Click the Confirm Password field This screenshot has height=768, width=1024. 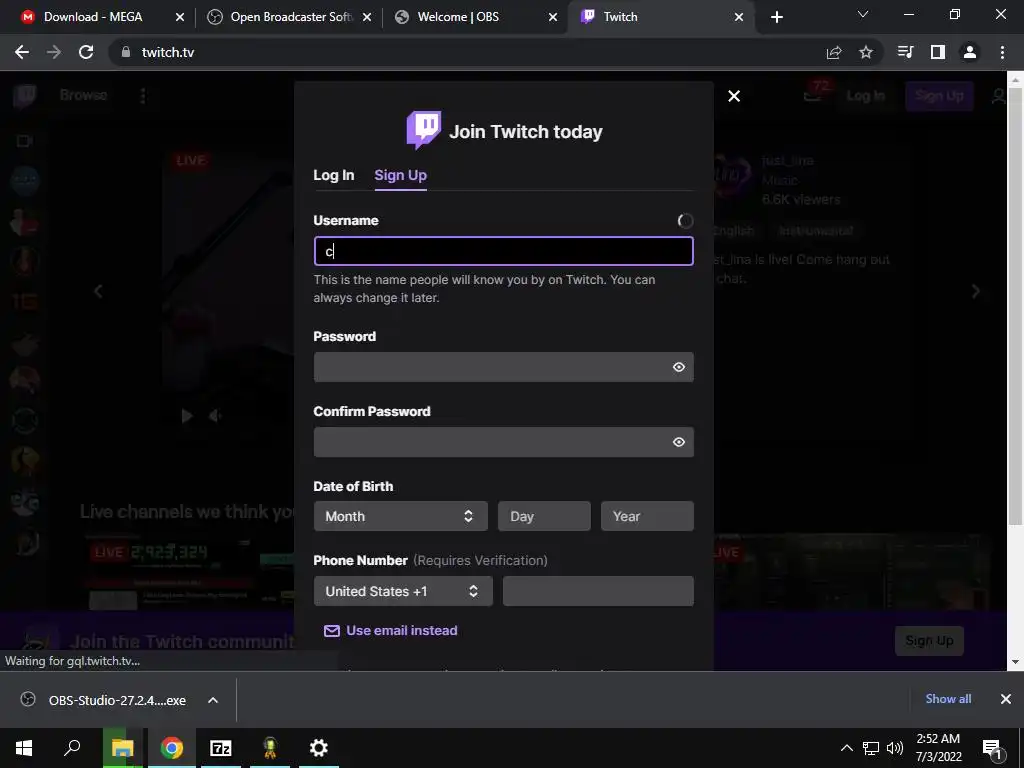click(504, 442)
